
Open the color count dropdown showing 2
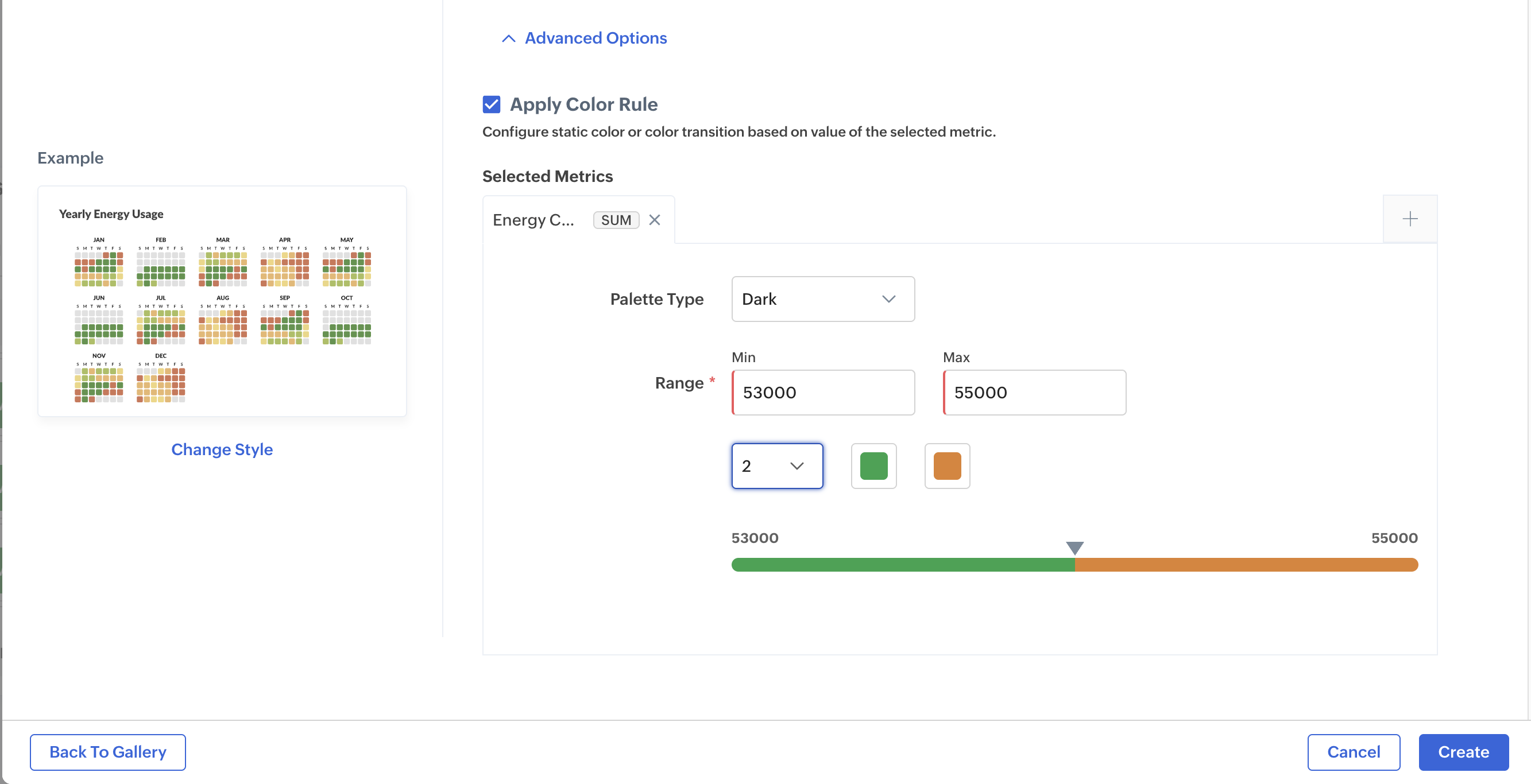pos(776,465)
